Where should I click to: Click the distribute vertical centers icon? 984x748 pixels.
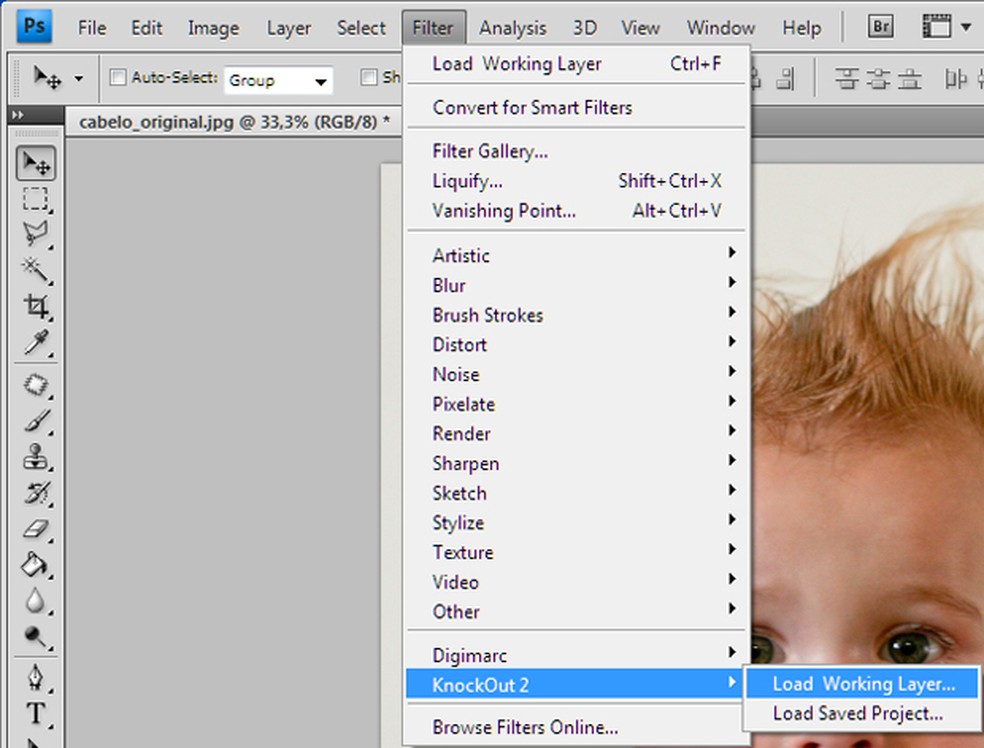pyautogui.click(x=877, y=80)
